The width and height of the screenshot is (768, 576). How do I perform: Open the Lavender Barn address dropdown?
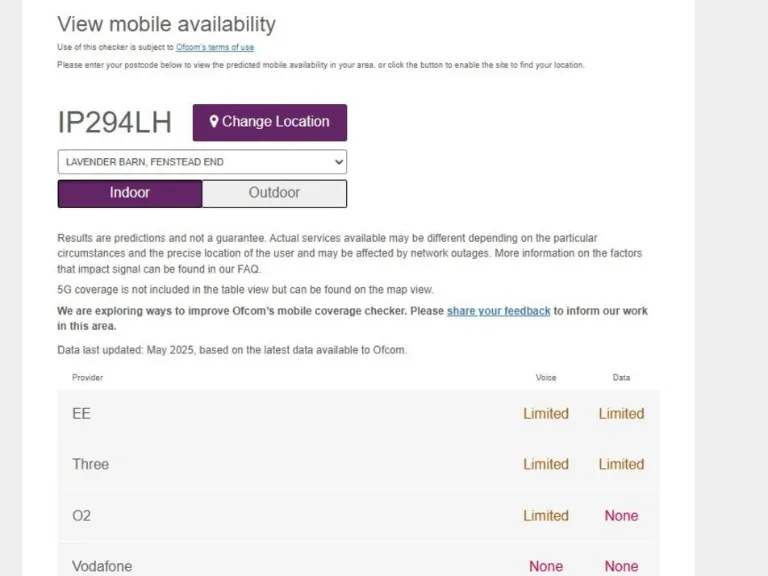[x=202, y=162]
